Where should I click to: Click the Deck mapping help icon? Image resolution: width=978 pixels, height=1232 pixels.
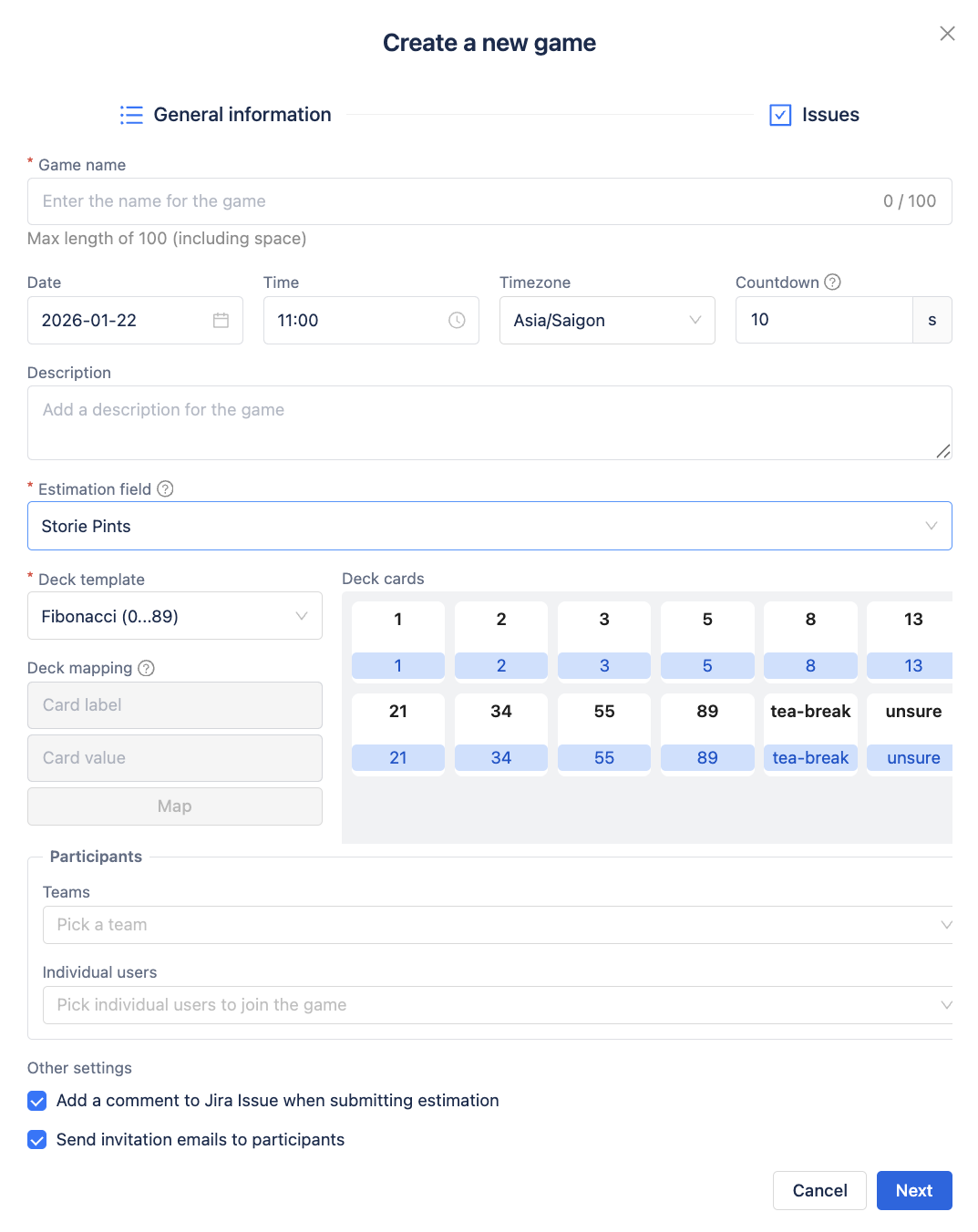pos(146,668)
